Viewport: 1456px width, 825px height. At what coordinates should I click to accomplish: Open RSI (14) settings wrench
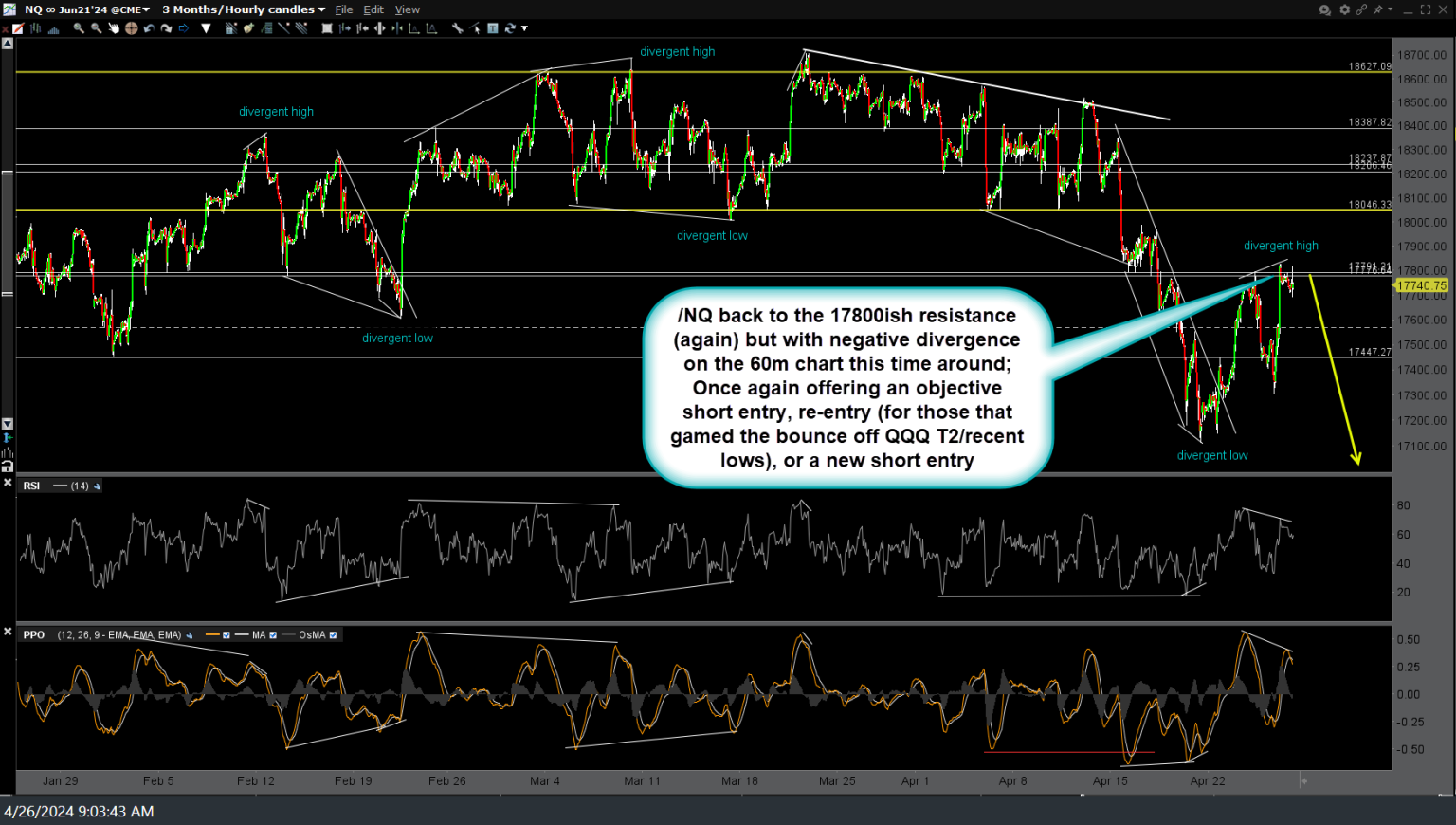[97, 486]
